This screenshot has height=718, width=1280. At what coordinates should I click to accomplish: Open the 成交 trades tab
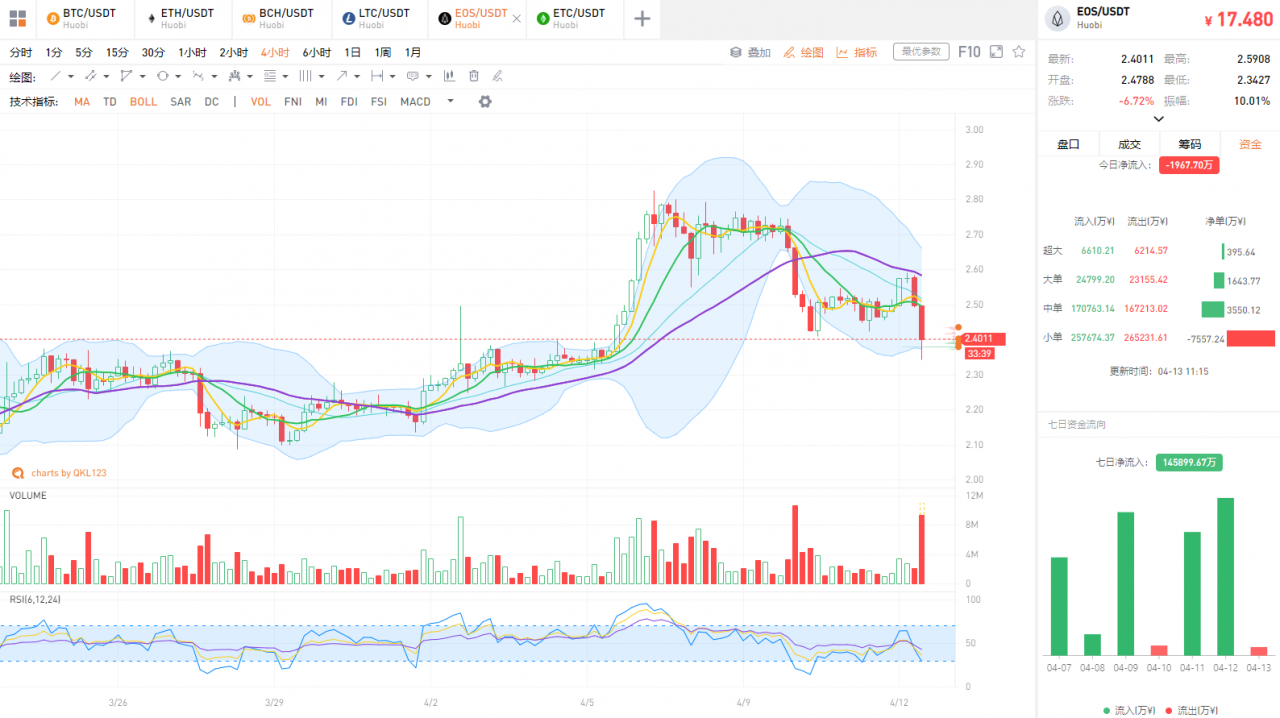click(x=1129, y=144)
